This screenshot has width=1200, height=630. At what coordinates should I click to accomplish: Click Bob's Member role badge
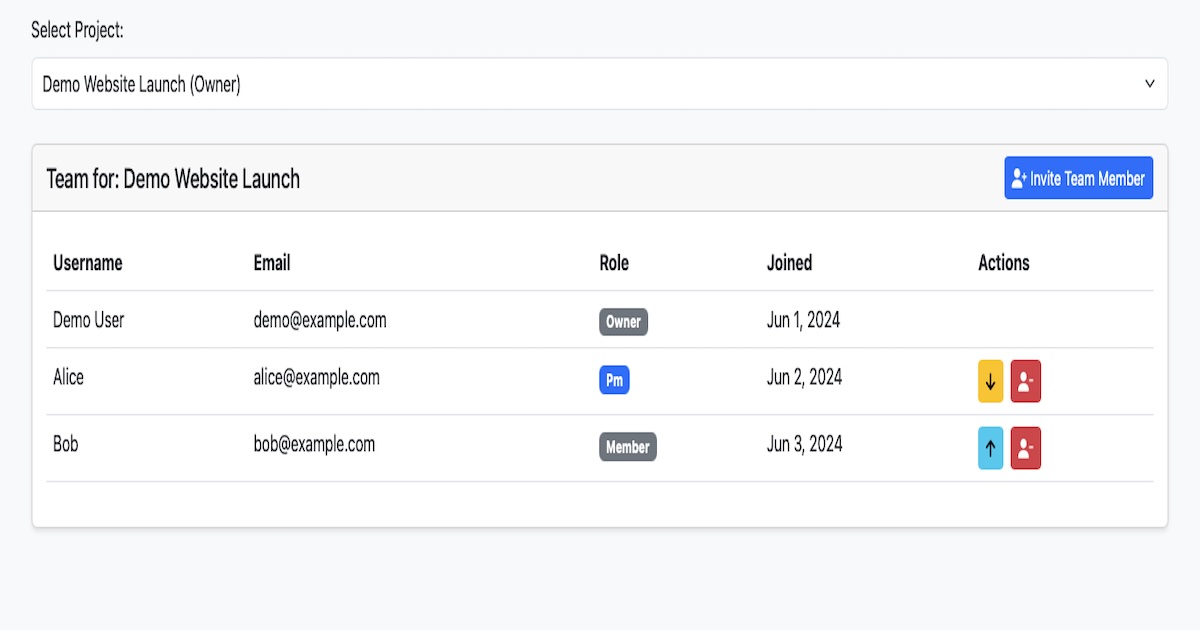pyautogui.click(x=627, y=447)
